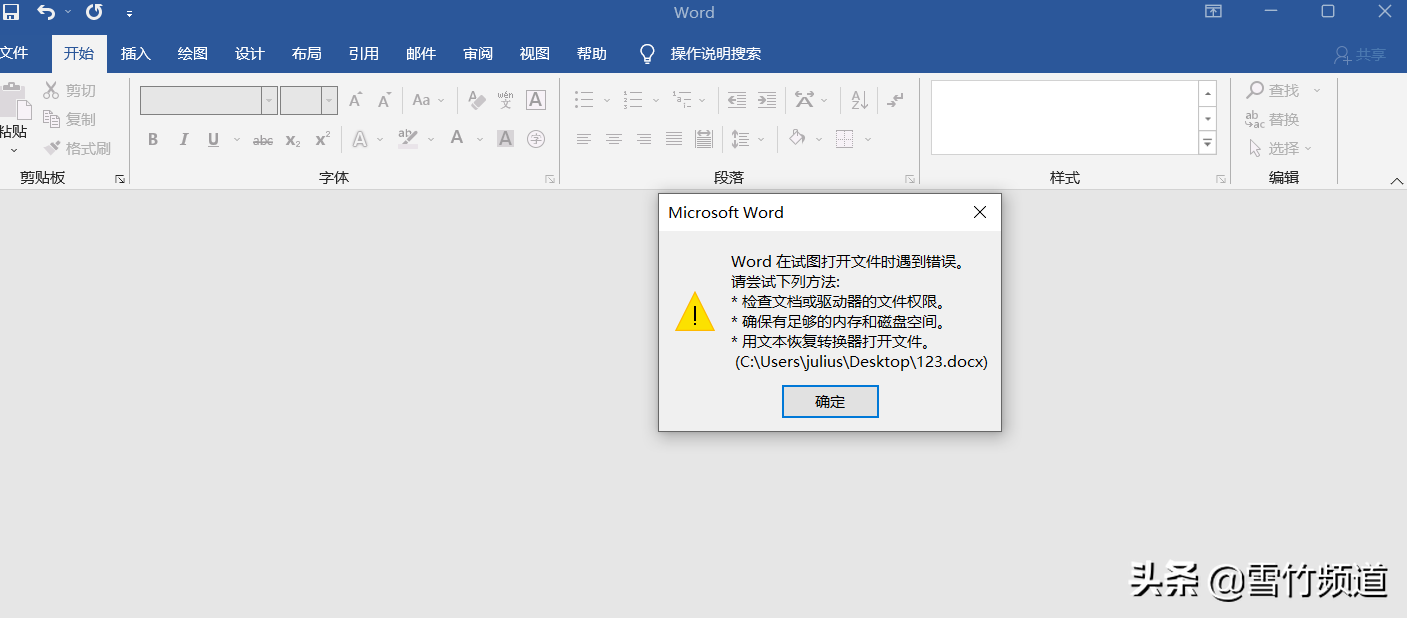Click the Grow Font size icon
This screenshot has height=618, width=1407.
(x=355, y=100)
